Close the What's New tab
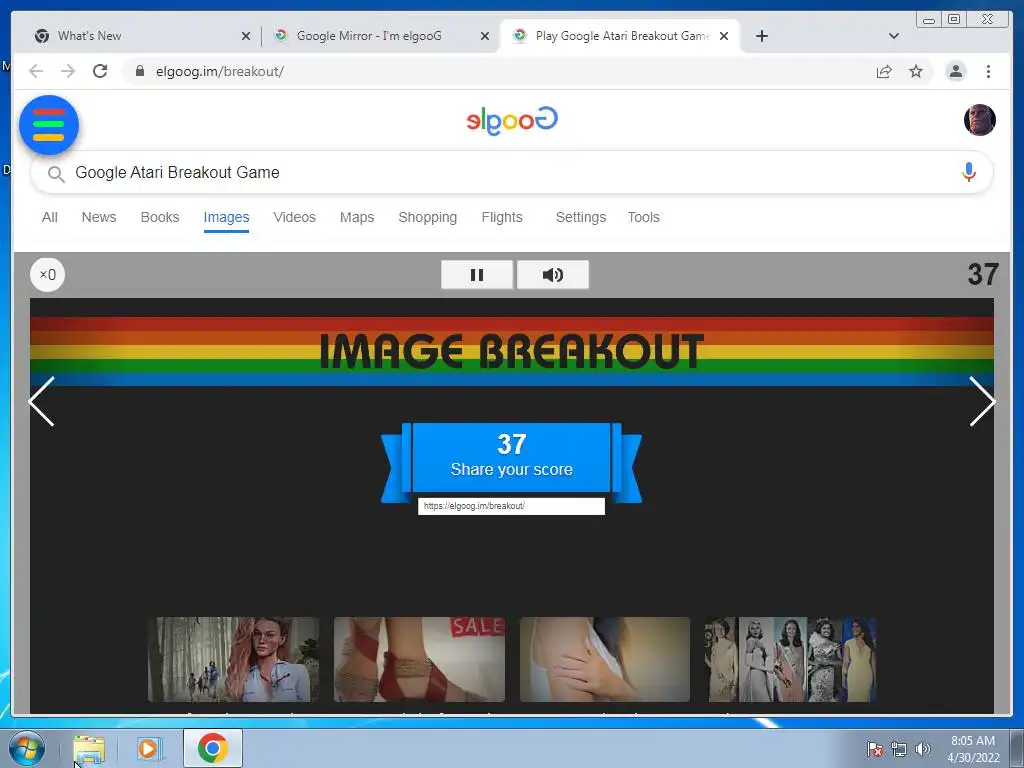The height and width of the screenshot is (768, 1024). (246, 37)
